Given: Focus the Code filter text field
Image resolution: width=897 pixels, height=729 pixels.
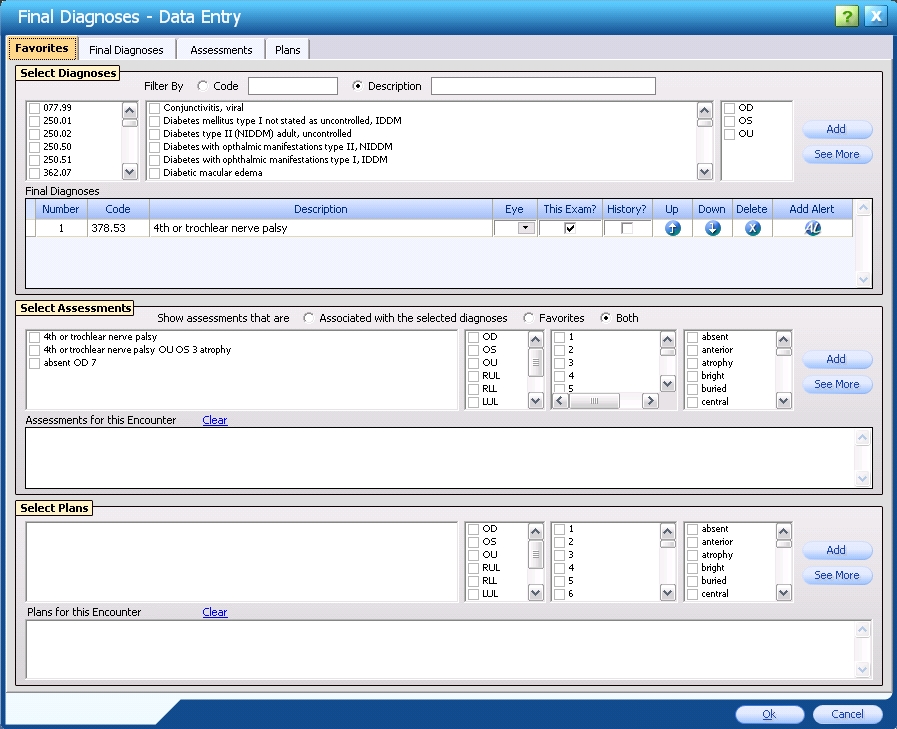Looking at the screenshot, I should click(293, 86).
